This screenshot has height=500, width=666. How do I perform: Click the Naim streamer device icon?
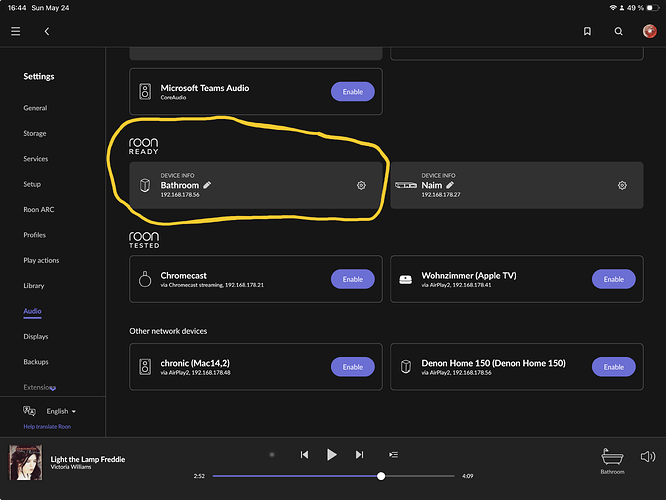406,185
